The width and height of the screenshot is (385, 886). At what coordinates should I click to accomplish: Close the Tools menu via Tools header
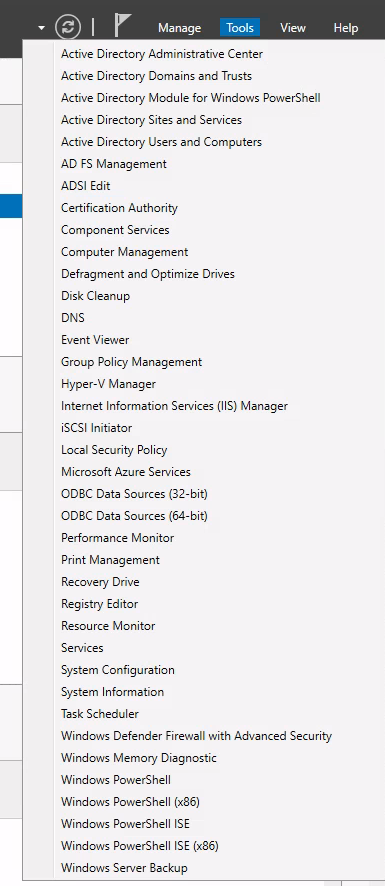click(x=240, y=28)
